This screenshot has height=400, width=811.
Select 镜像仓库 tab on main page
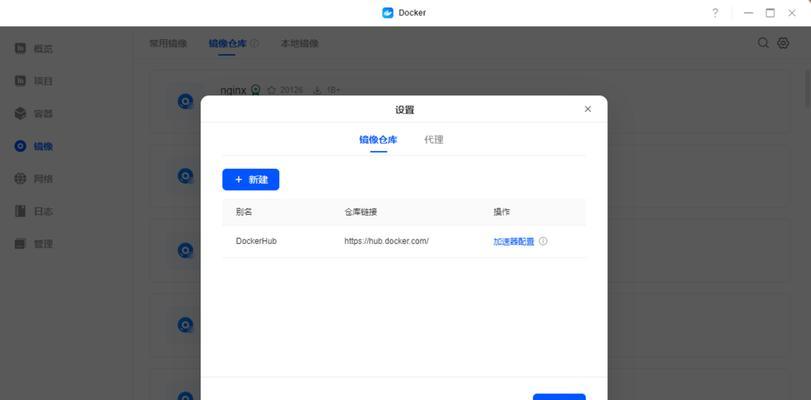coord(228,43)
